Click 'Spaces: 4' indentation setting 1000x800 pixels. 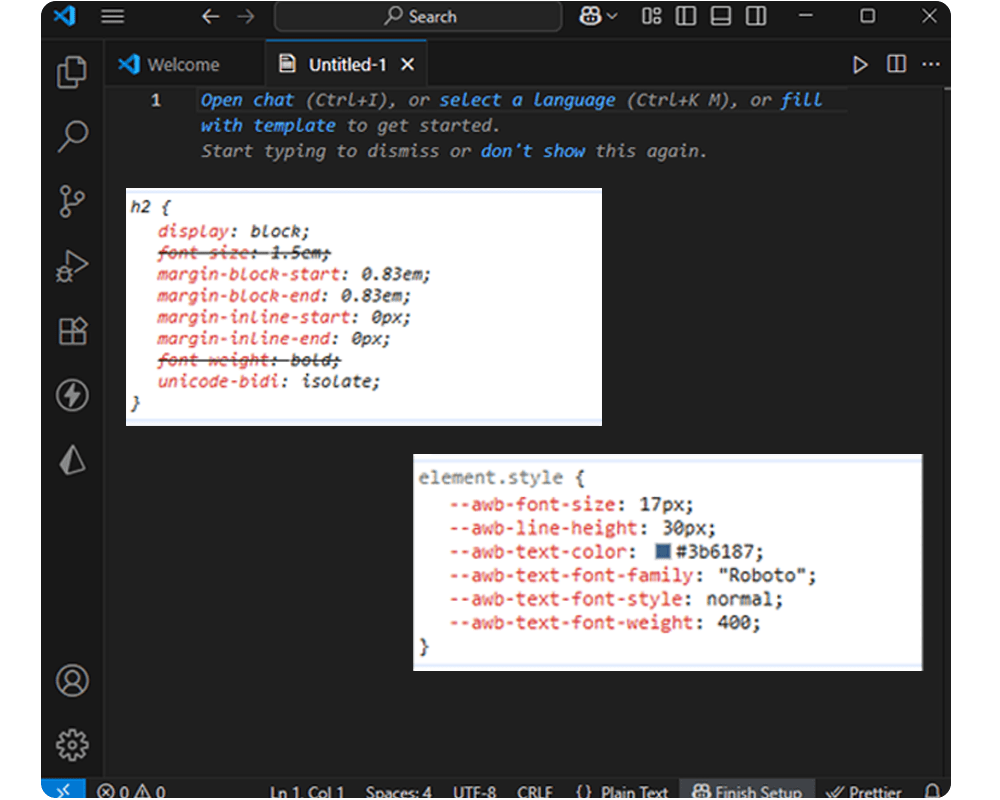[x=399, y=792]
